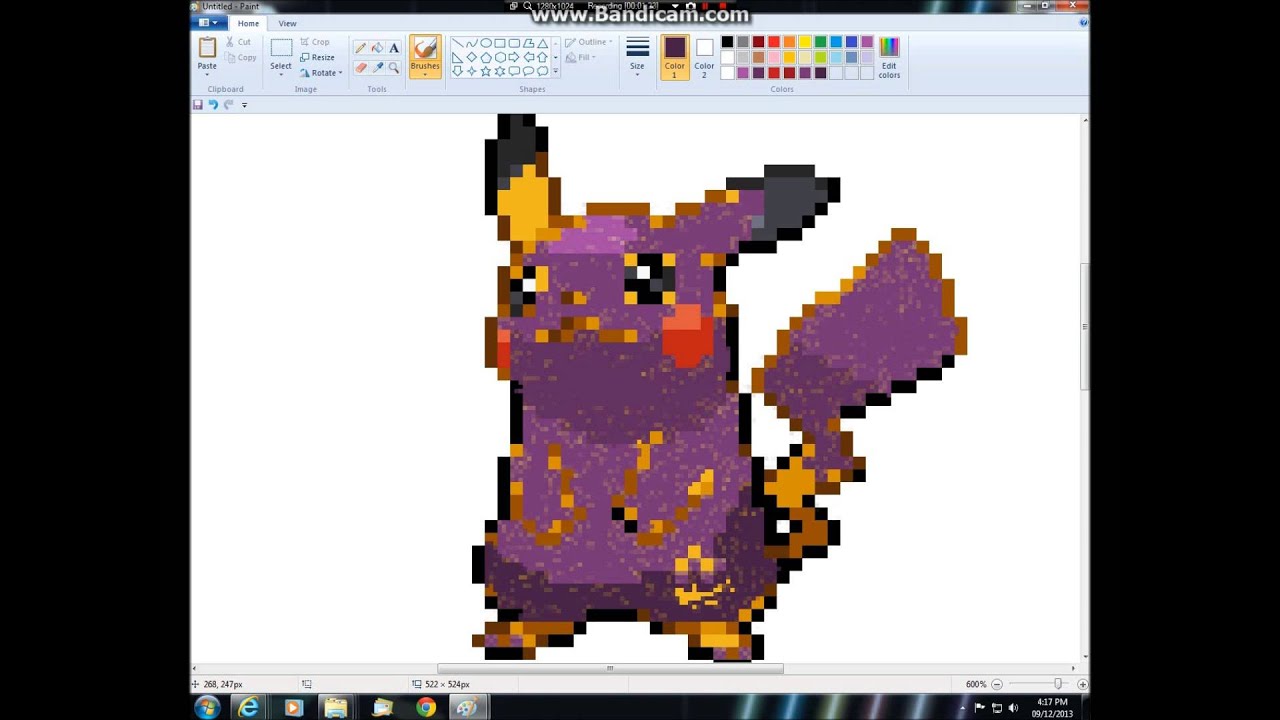Viewport: 1280px width, 720px height.
Task: Choose the Pentagon shape
Action: coord(486,57)
